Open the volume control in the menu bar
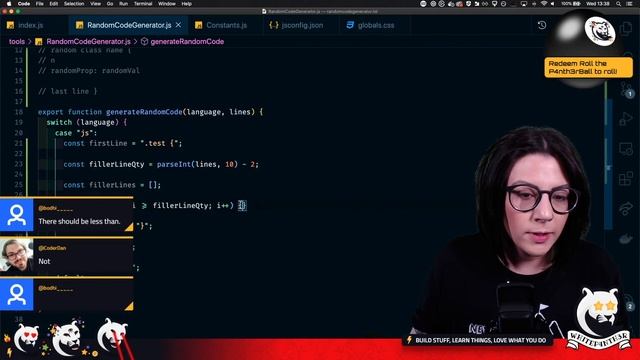 (x=553, y=4)
